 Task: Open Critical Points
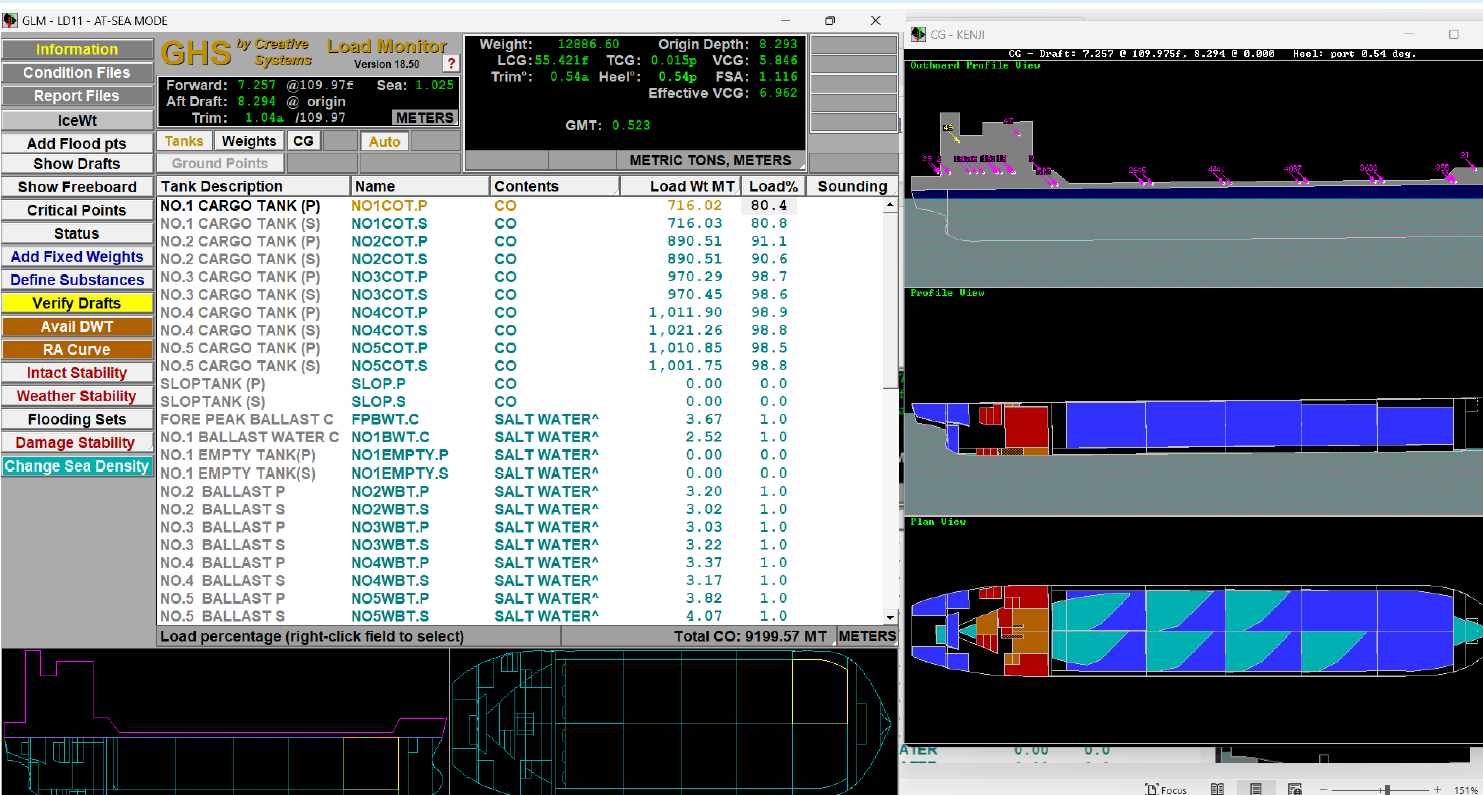[77, 210]
